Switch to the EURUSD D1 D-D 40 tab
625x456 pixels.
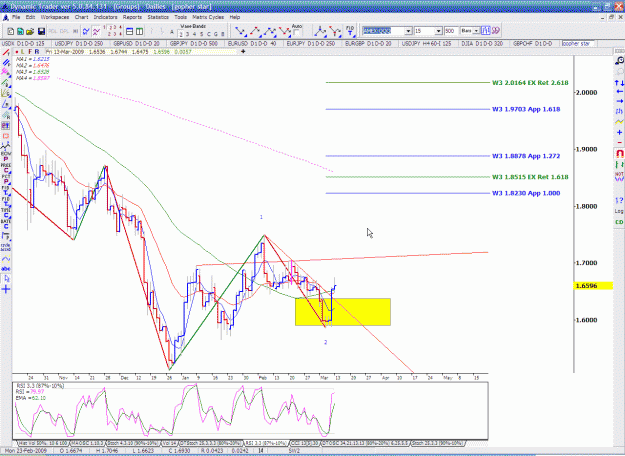254,43
